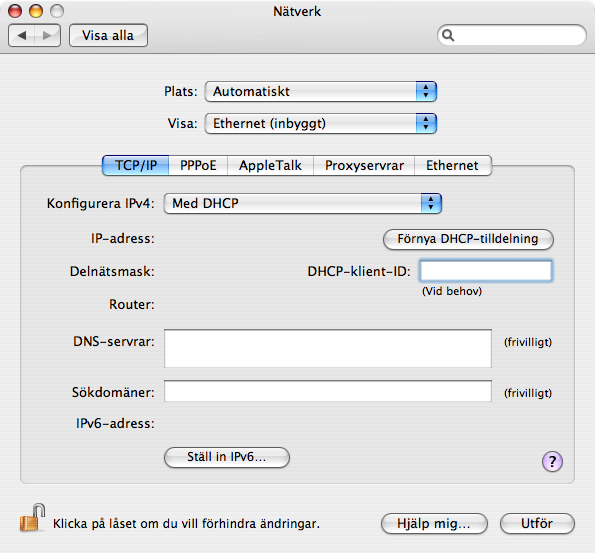This screenshot has width=595, height=553.
Task: Click the Ställ in IPv6 button
Action: pos(227,457)
